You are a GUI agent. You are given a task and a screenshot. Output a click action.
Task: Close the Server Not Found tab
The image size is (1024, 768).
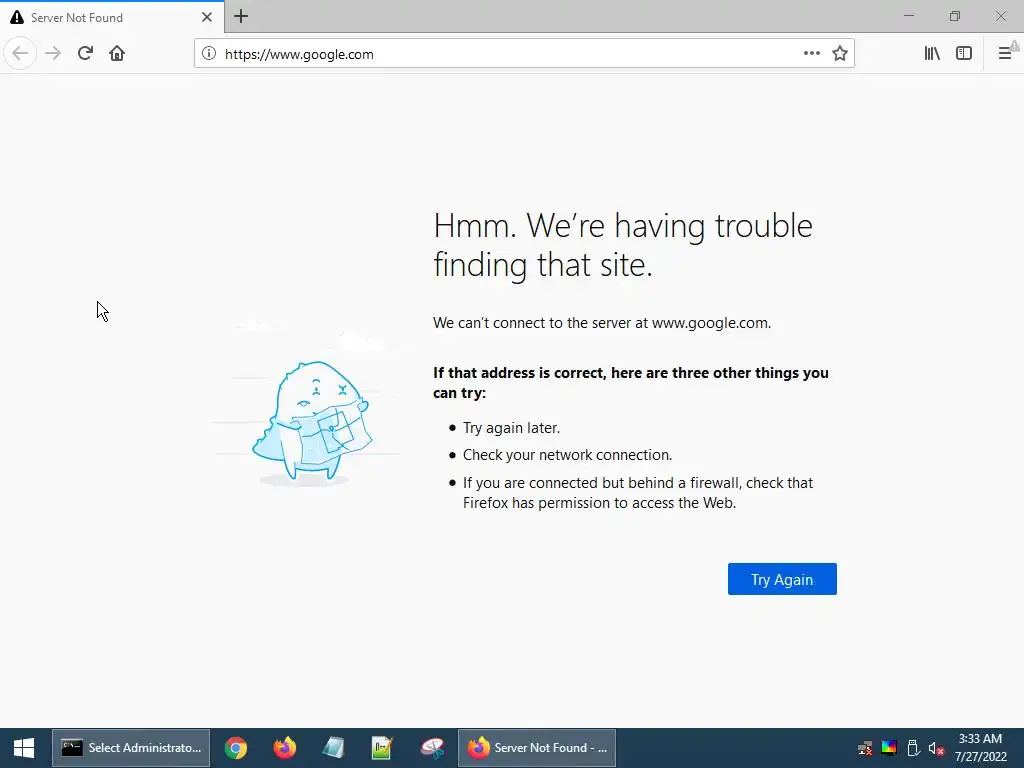pyautogui.click(x=207, y=17)
